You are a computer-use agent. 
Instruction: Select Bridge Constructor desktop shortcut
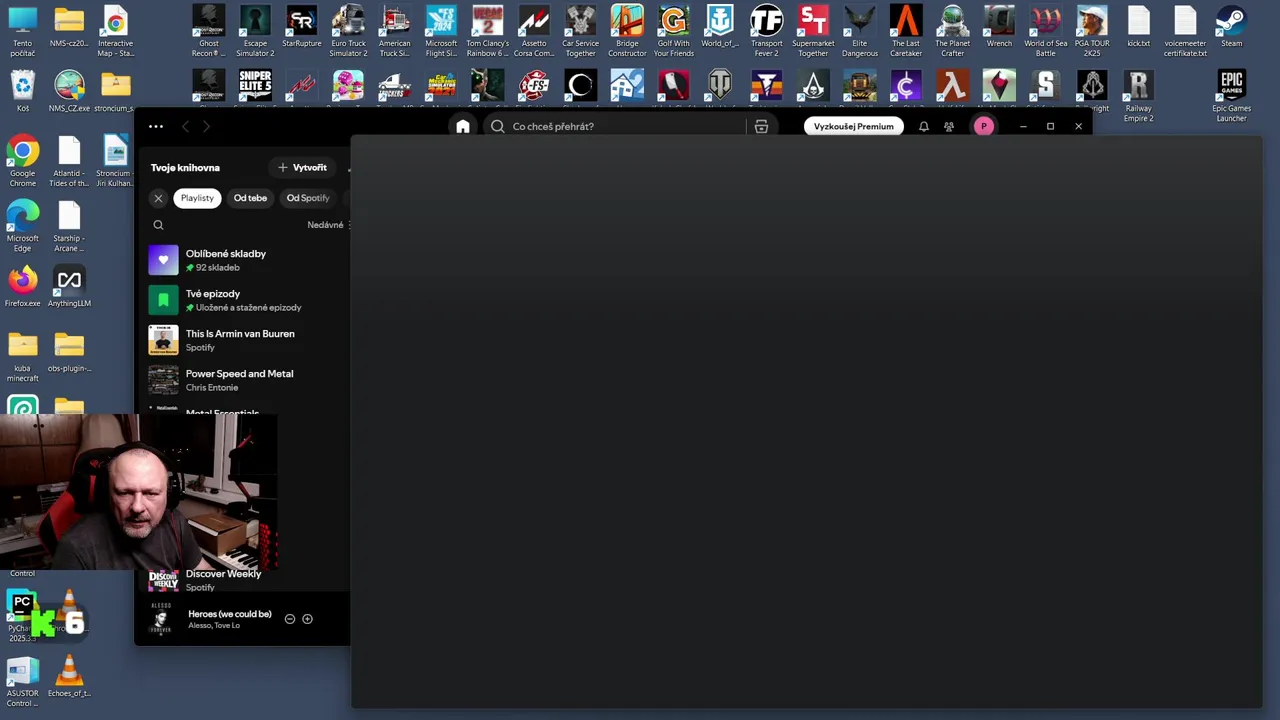tap(627, 31)
